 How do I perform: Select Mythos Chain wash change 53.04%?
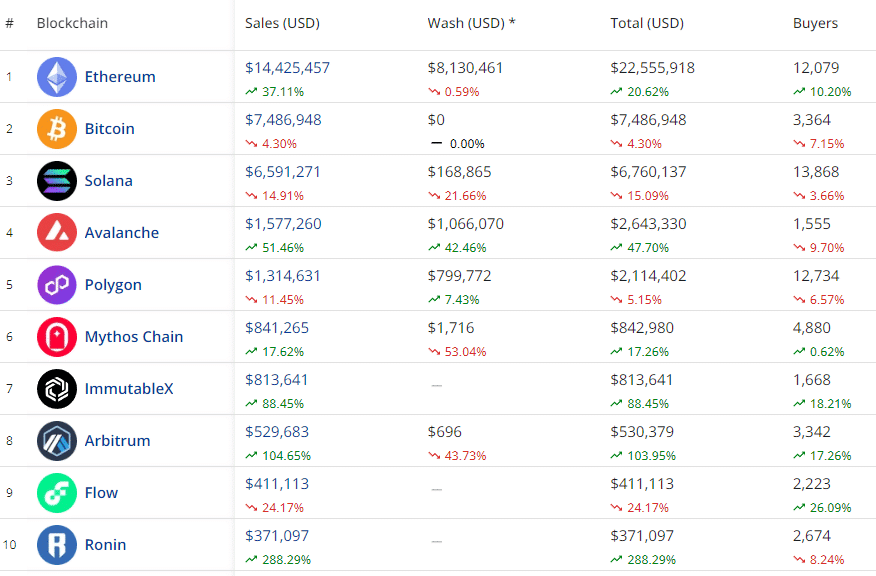click(x=465, y=351)
